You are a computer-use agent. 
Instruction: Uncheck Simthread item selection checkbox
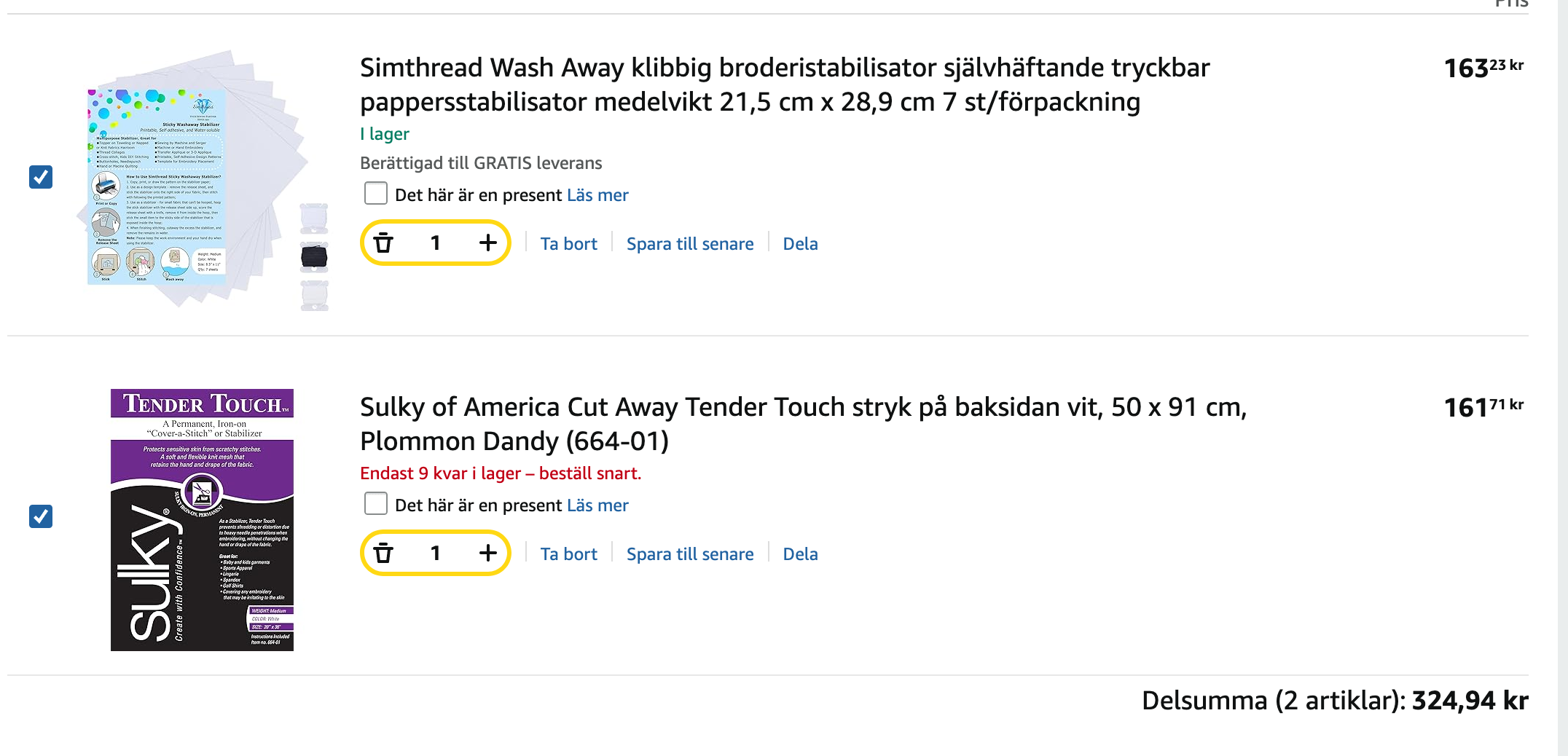point(41,177)
